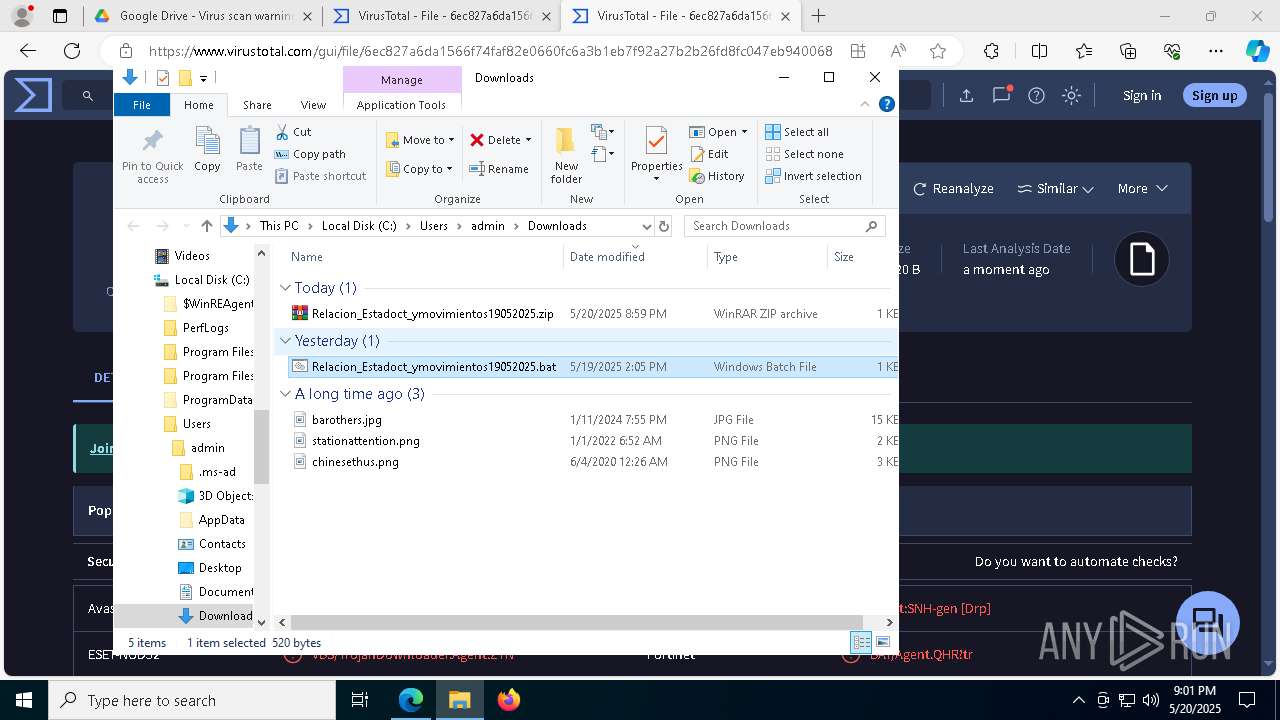Toggle VirusTotal light/dark theme icon
The image size is (1280, 720).
click(1071, 95)
